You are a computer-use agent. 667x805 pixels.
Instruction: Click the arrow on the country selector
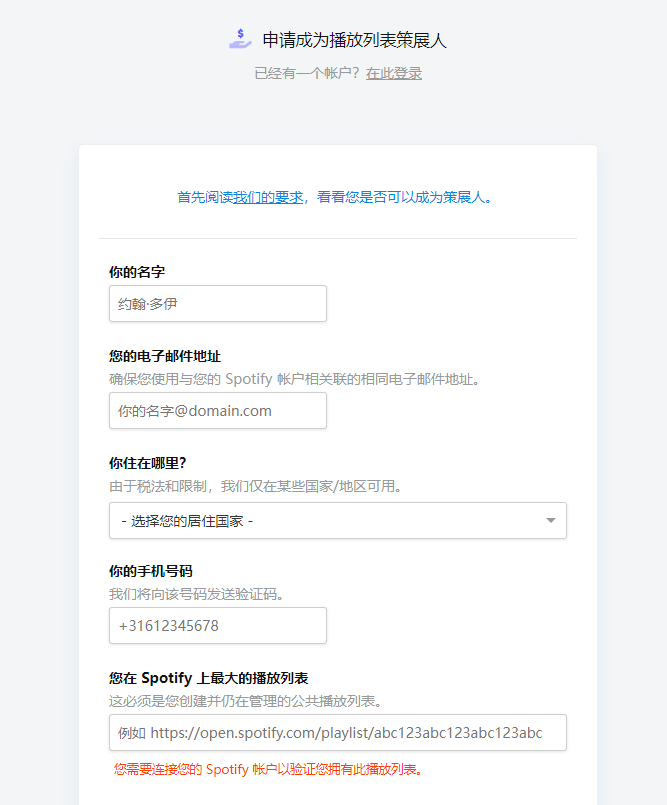(x=550, y=521)
